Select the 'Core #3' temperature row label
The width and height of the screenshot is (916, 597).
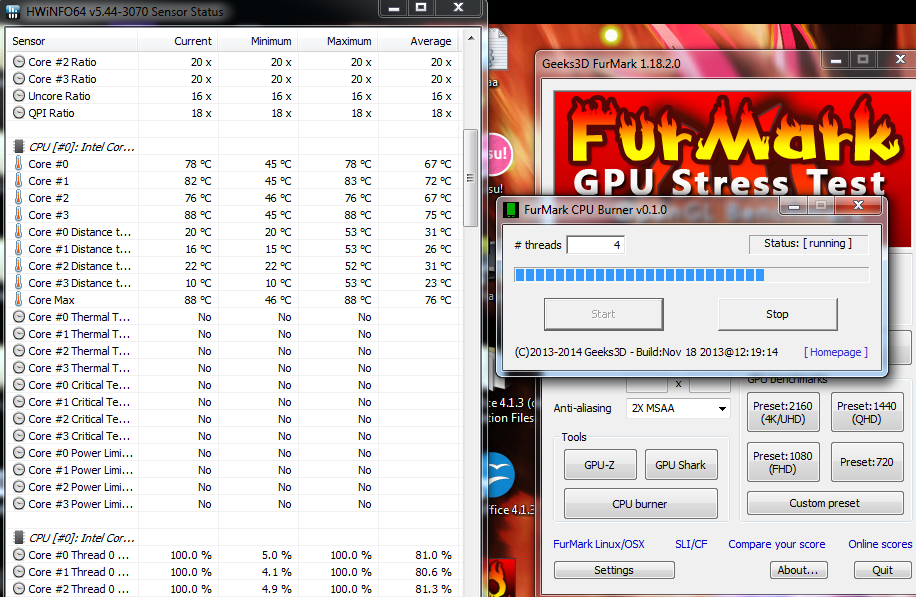point(48,215)
